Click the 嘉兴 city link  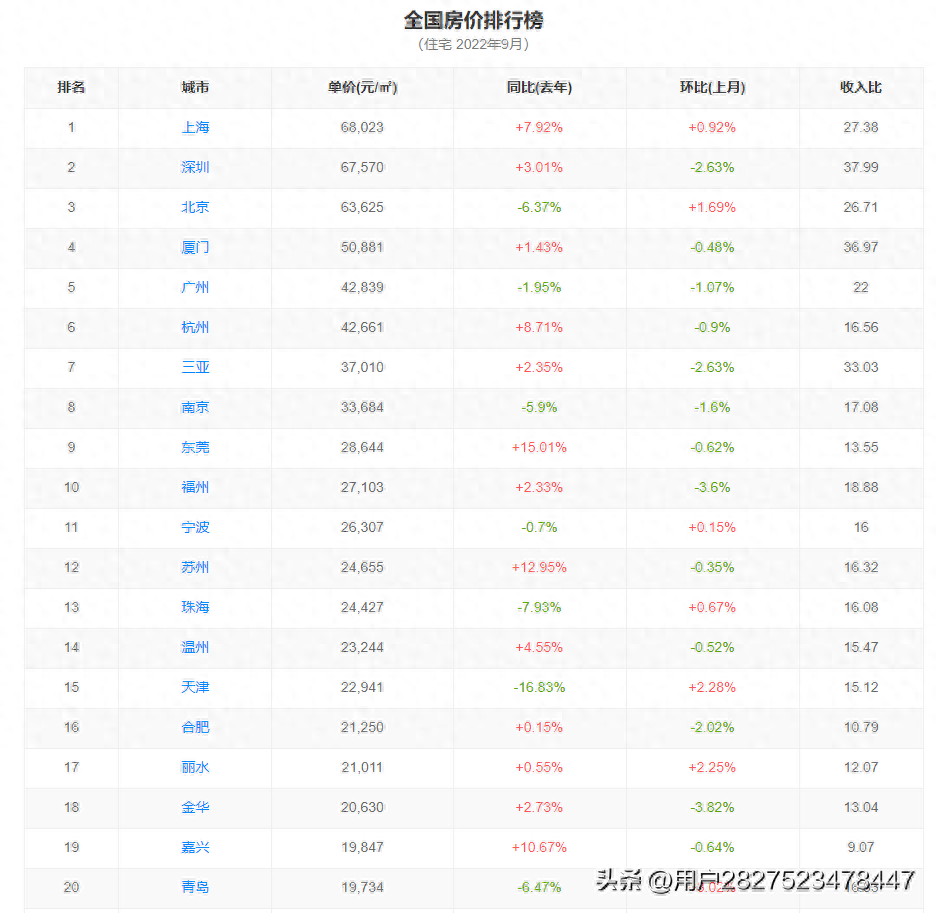195,847
